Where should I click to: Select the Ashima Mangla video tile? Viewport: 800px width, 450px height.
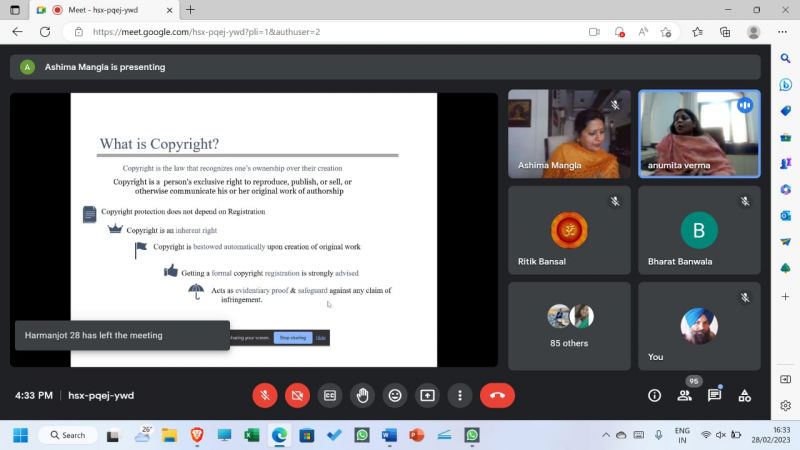(569, 134)
